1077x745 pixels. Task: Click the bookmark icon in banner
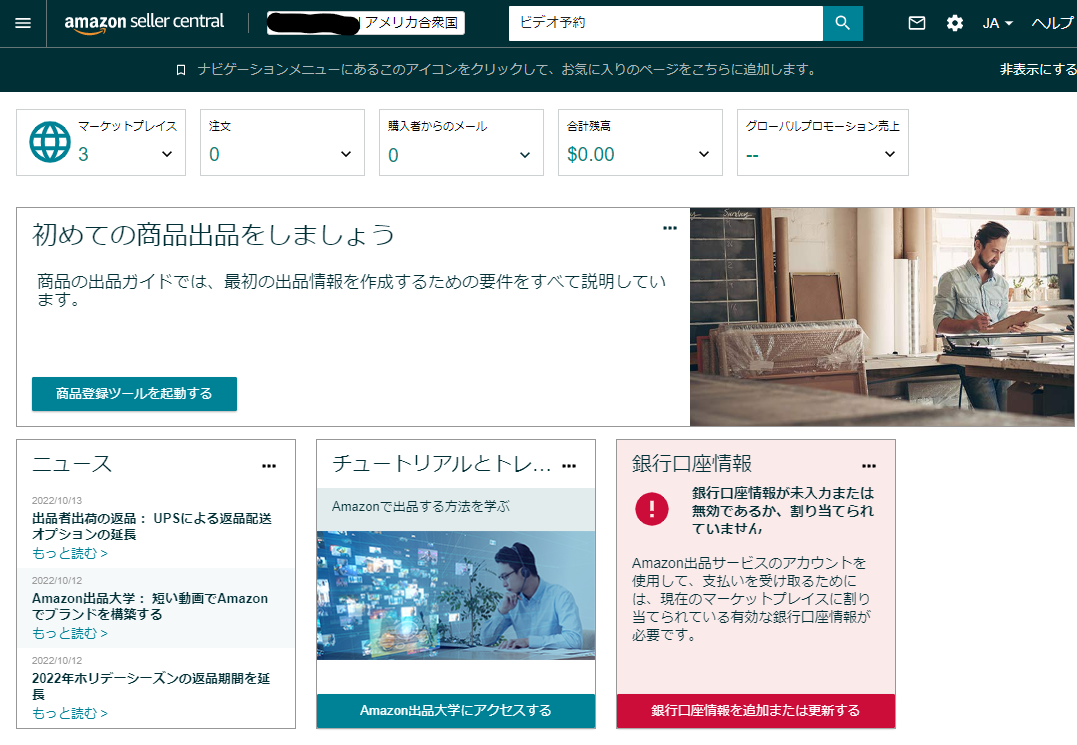(x=181, y=70)
